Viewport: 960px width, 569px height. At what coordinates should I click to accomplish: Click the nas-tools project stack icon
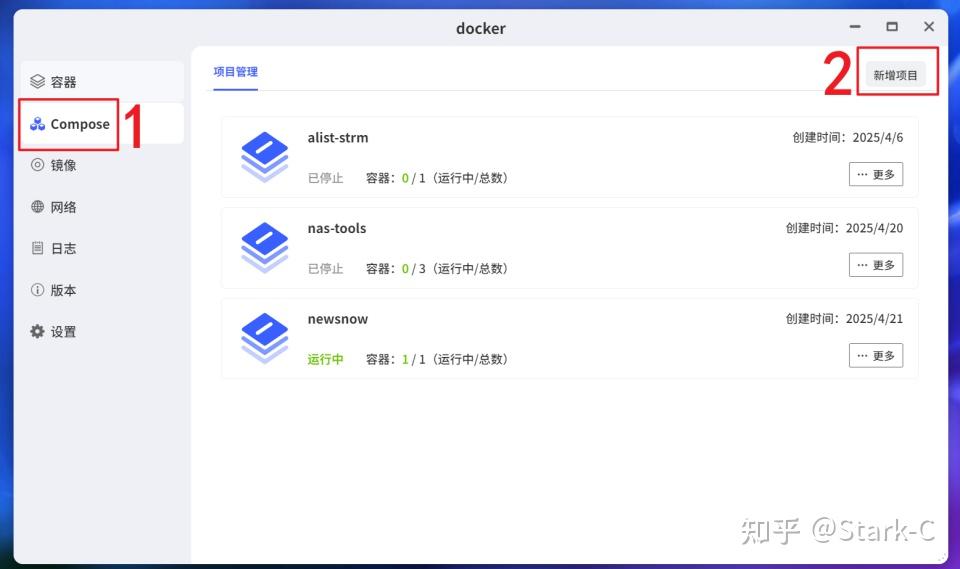point(264,247)
